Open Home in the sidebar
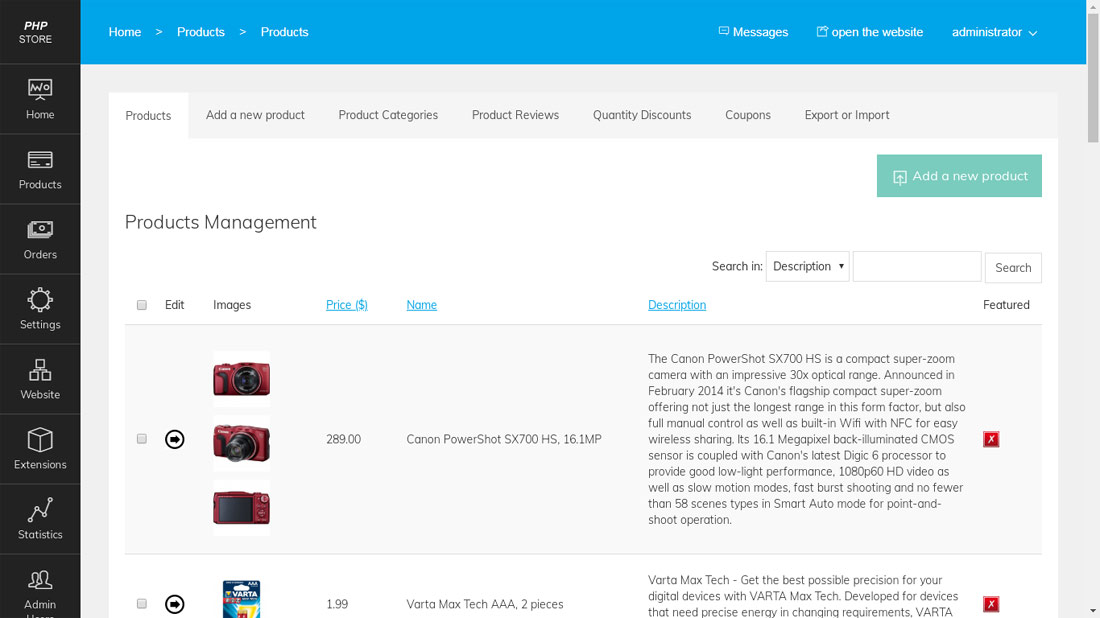The width and height of the screenshot is (1100, 618). pyautogui.click(x=40, y=99)
